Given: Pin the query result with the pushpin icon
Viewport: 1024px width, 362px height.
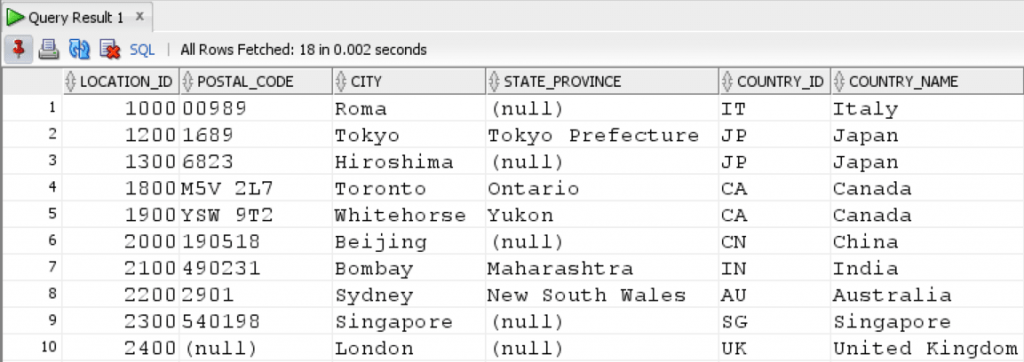Looking at the screenshot, I should pos(18,49).
